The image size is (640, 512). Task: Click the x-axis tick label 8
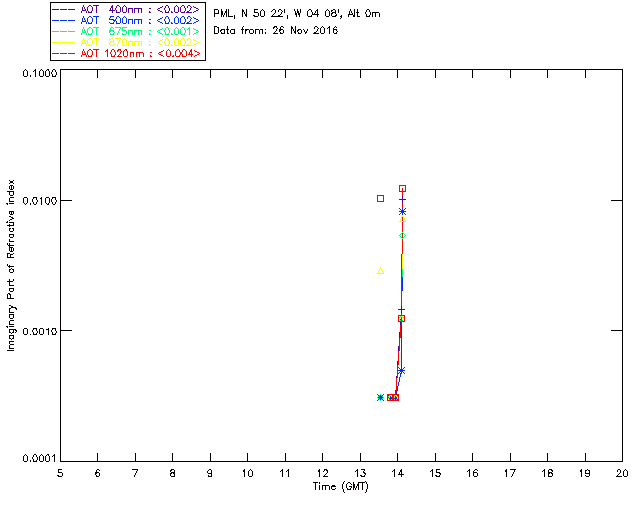pyautogui.click(x=173, y=473)
